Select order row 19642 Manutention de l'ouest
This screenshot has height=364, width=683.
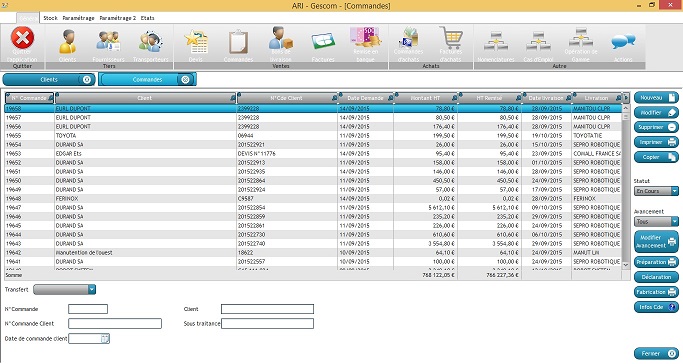coord(314,253)
